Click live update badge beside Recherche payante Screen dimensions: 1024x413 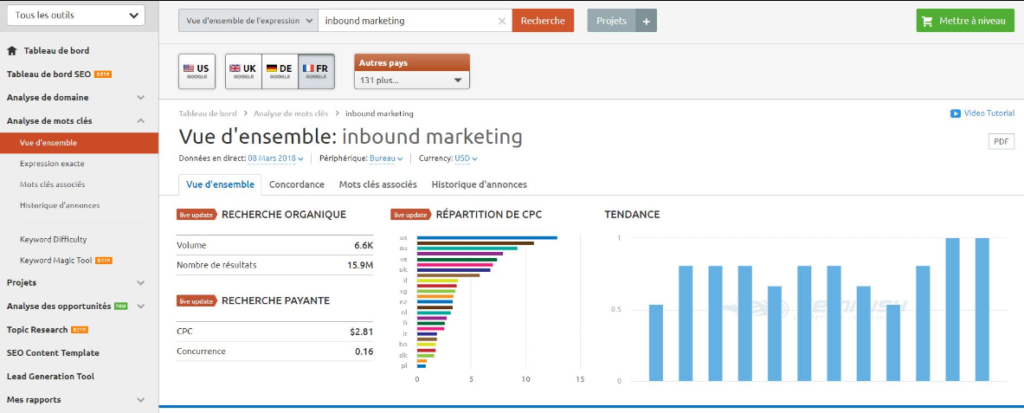pyautogui.click(x=197, y=301)
